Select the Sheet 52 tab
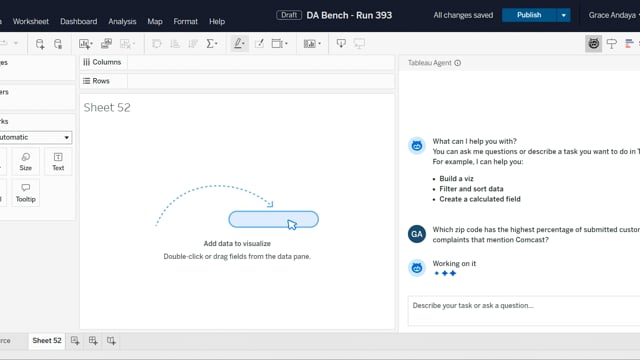Screen dimensions: 640x360 click(47, 340)
